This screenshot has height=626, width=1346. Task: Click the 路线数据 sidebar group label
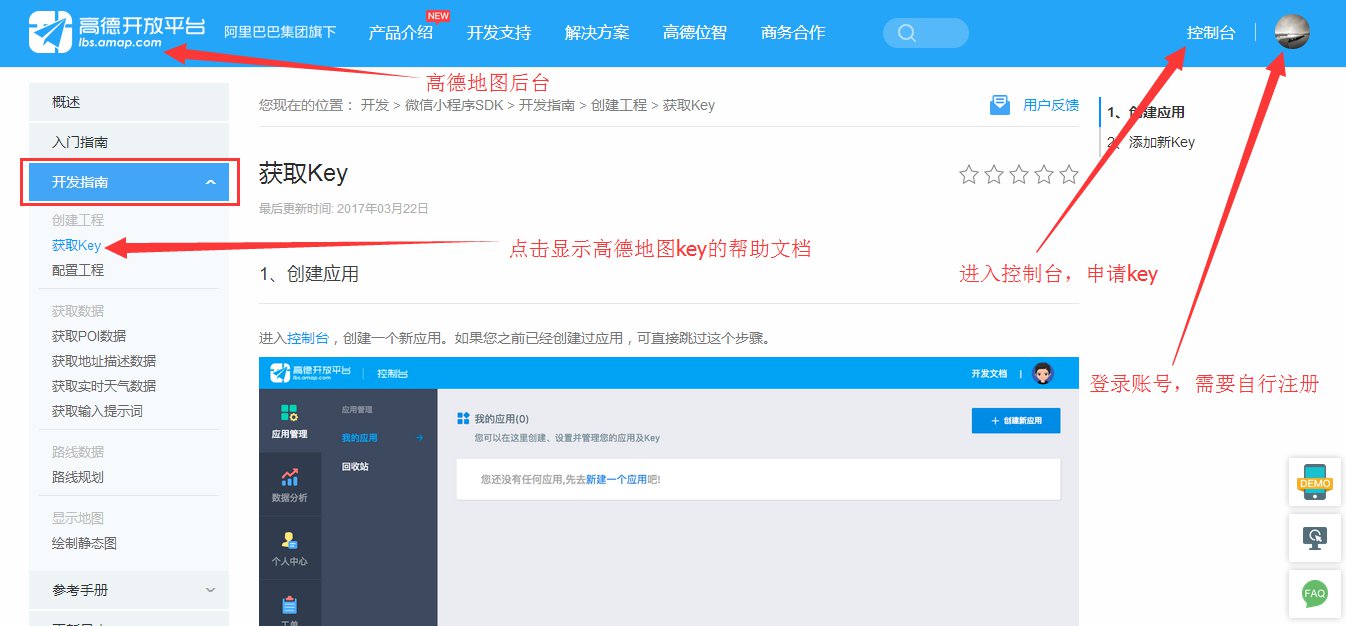[x=78, y=452]
